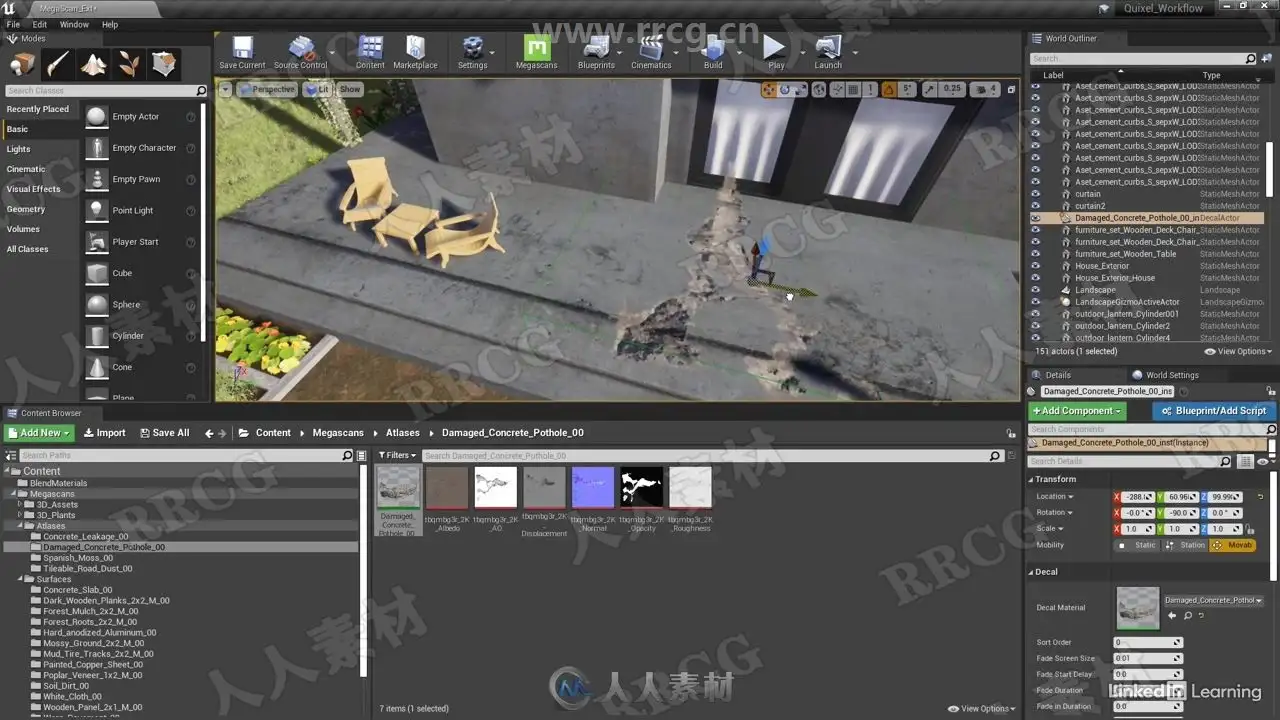Click the Add Component button
This screenshot has width=1280, height=720.
click(1078, 411)
